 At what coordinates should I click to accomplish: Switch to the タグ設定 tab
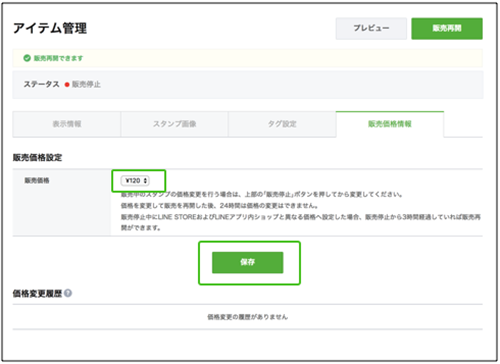coord(282,124)
